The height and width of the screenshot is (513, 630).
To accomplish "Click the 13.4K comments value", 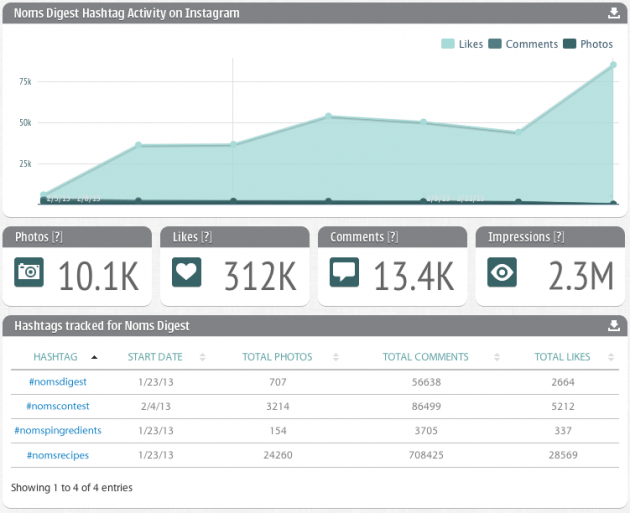I will coord(414,276).
